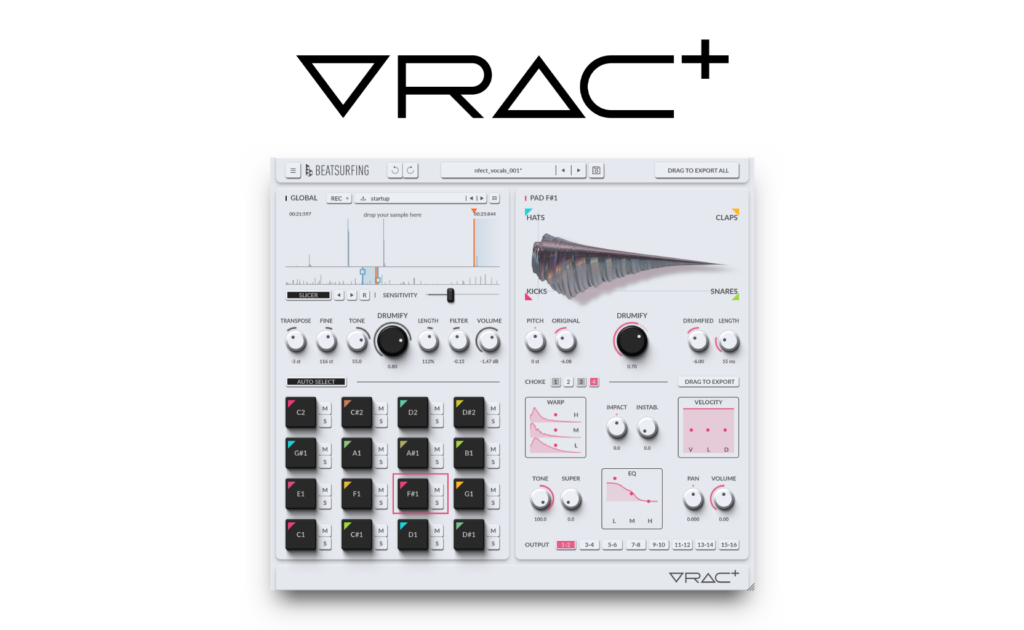Solo the G1 pad

click(493, 503)
